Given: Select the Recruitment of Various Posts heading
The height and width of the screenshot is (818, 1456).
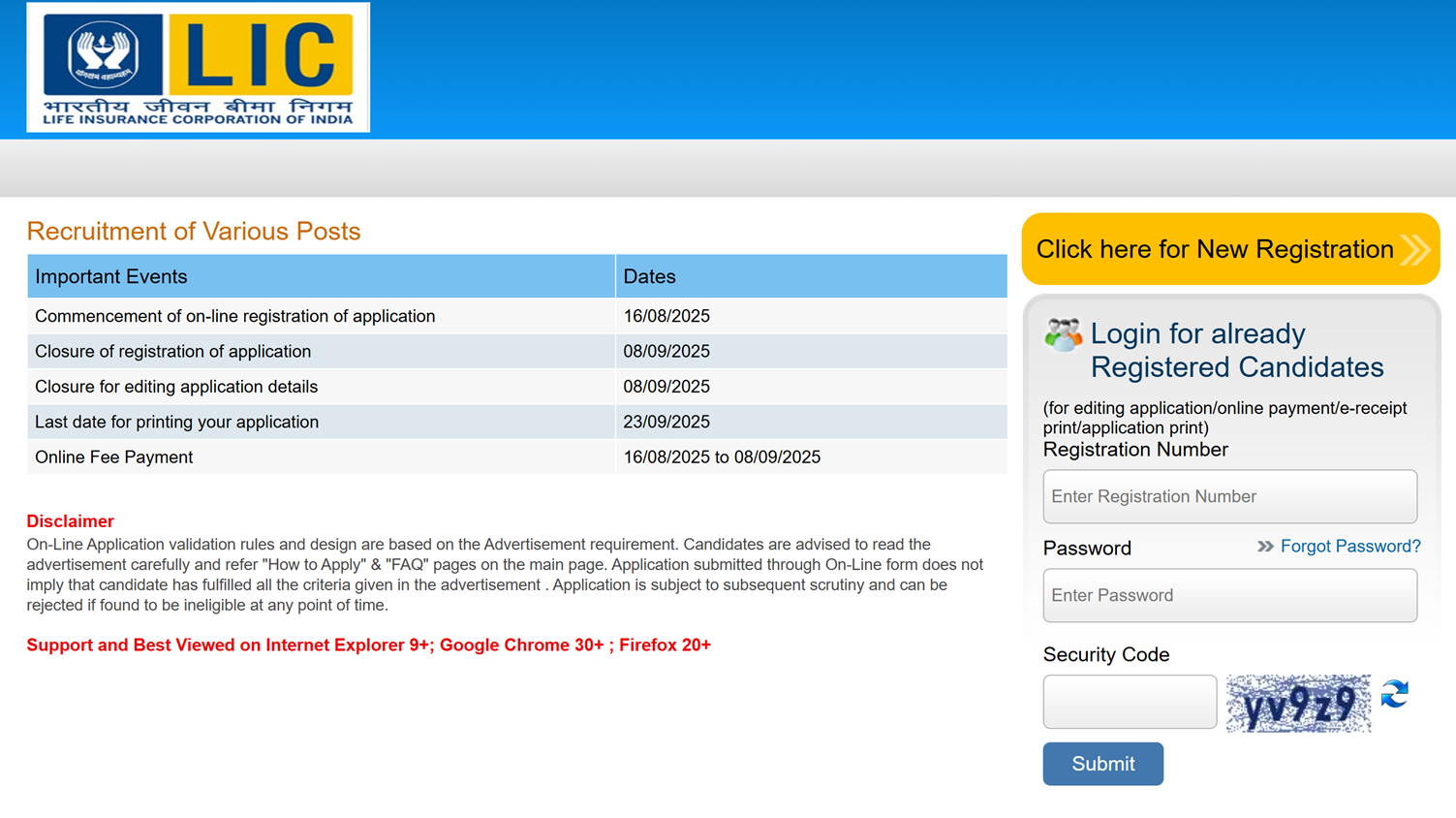Looking at the screenshot, I should pyautogui.click(x=194, y=232).
